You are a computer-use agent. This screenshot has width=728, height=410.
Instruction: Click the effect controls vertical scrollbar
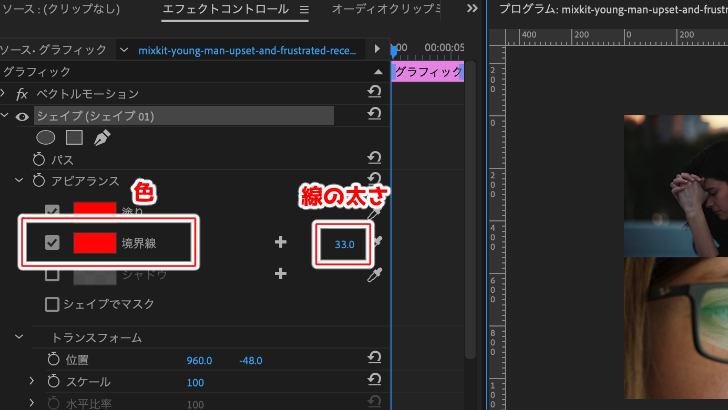click(470, 209)
